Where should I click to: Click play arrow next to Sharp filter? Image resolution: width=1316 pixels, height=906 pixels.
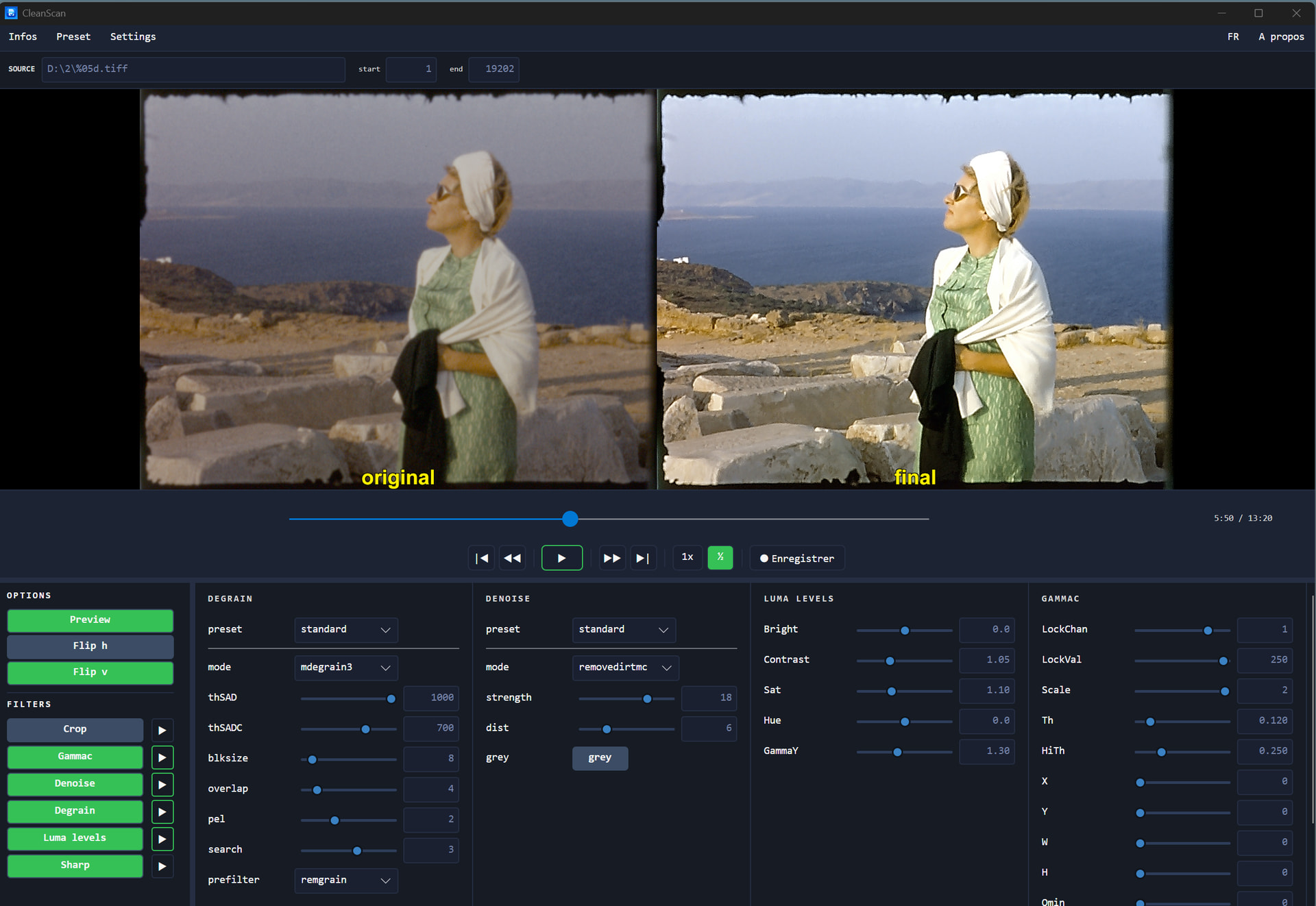point(162,866)
